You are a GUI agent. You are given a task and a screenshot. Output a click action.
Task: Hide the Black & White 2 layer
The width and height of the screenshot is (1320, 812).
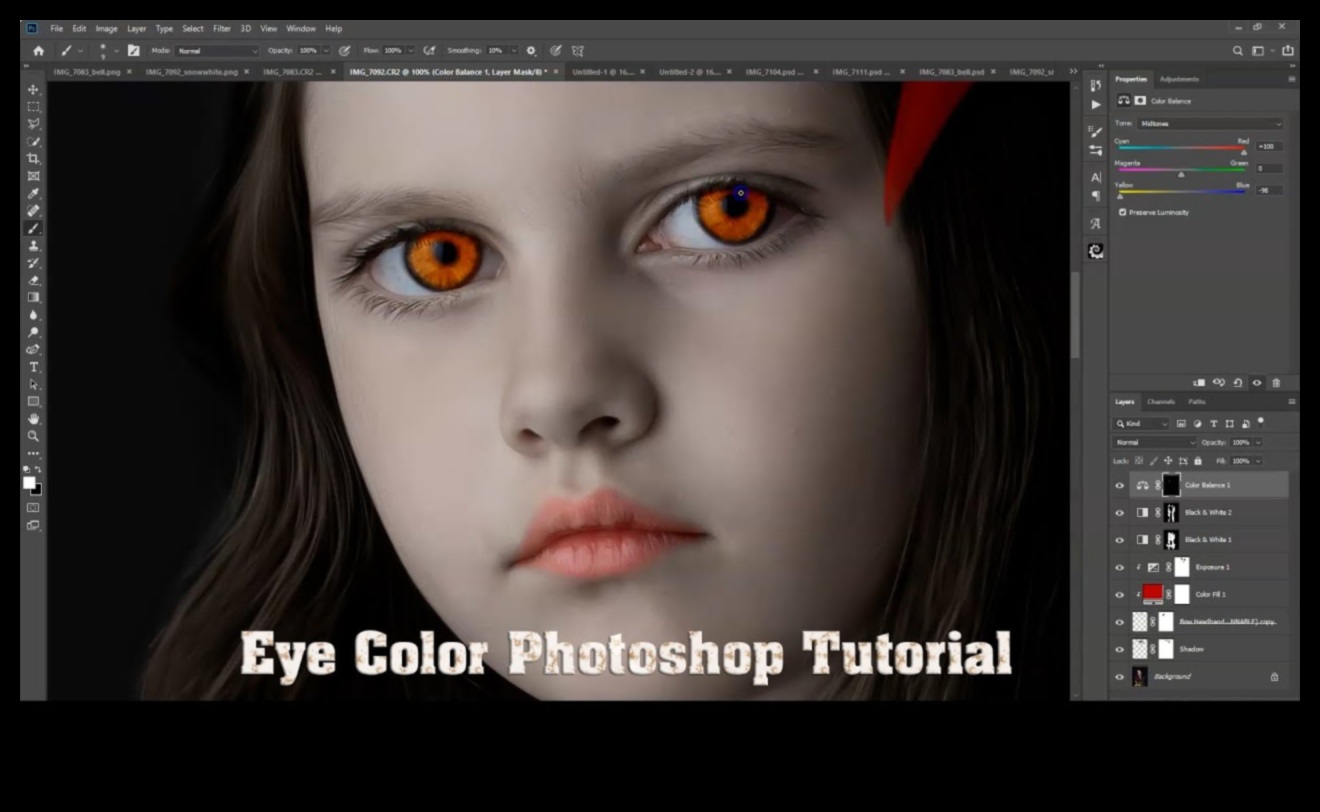tap(1119, 512)
